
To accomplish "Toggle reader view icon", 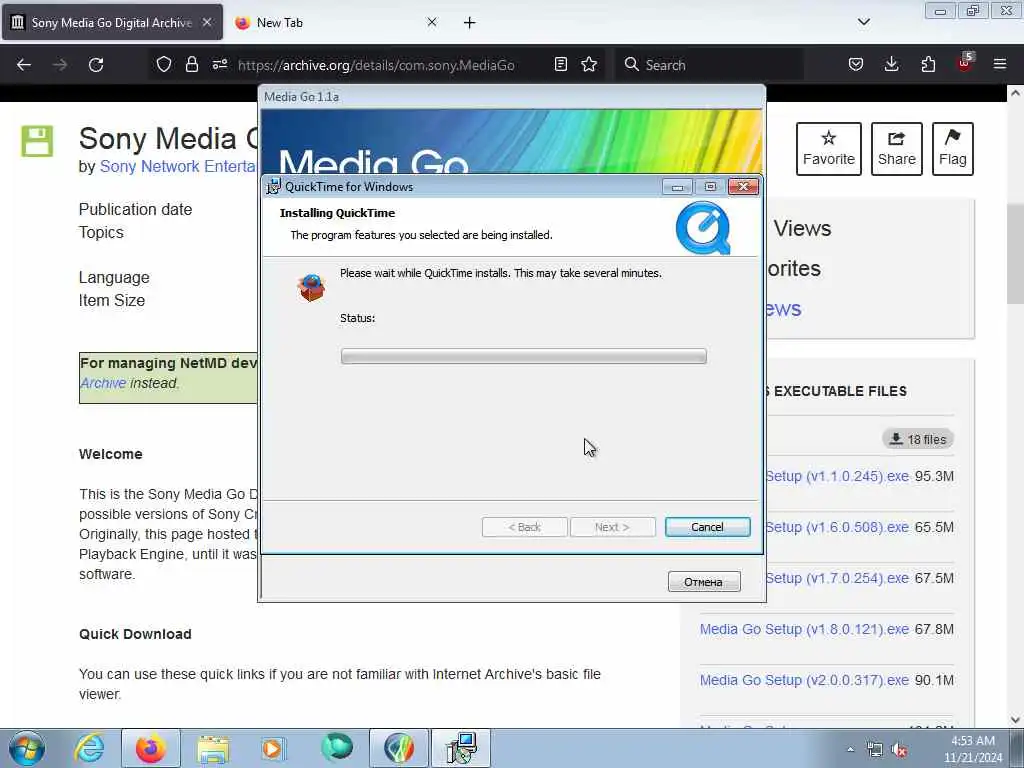I will pyautogui.click(x=560, y=64).
